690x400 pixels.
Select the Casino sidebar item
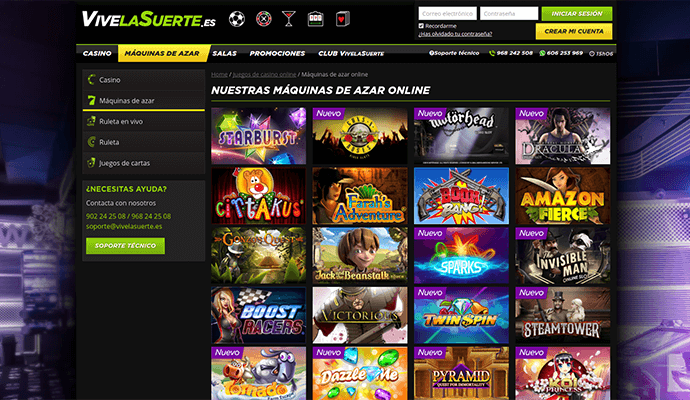point(143,80)
